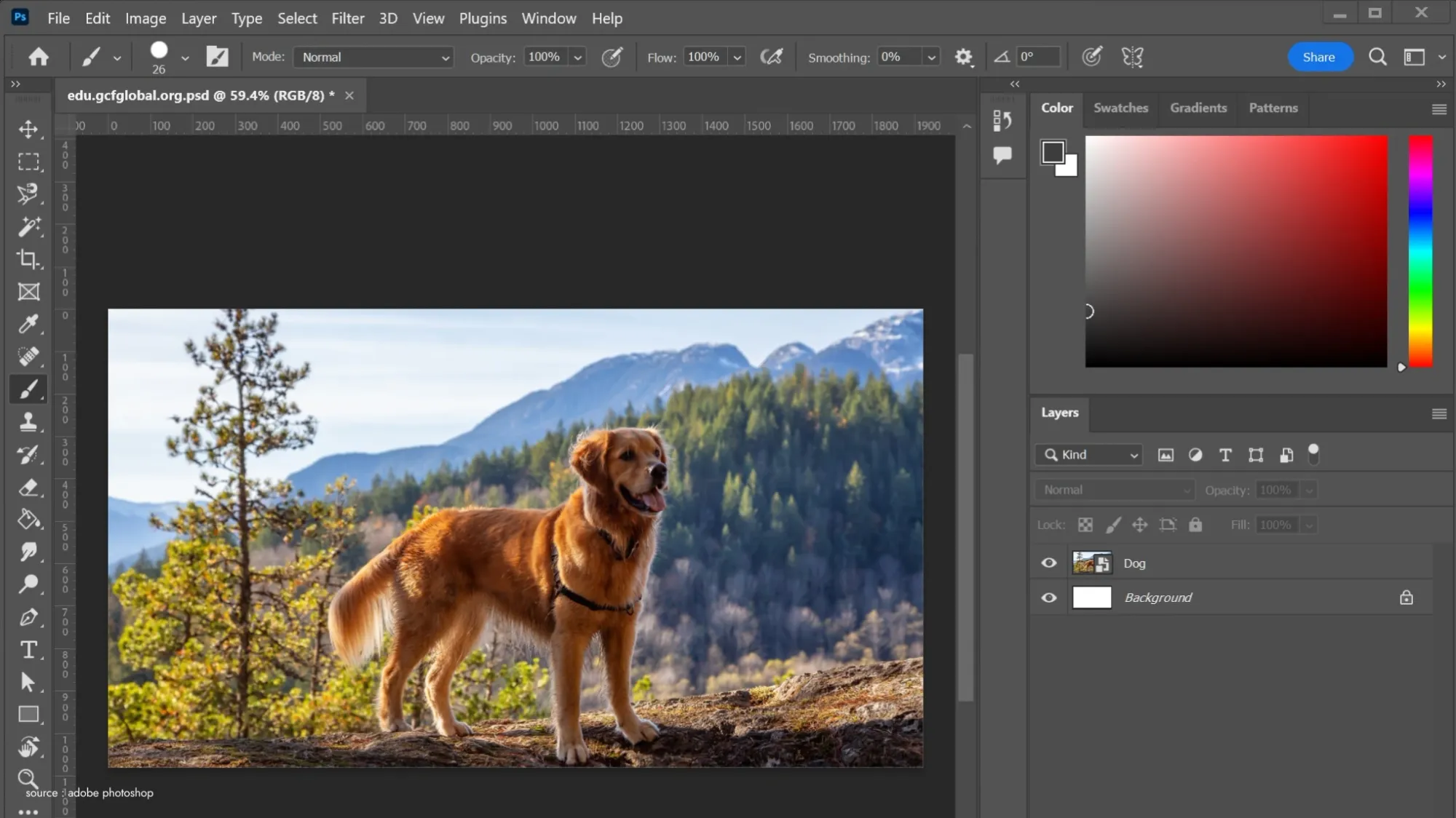Image resolution: width=1456 pixels, height=818 pixels.
Task: Select the Path Selection tool
Action: [x=28, y=682]
